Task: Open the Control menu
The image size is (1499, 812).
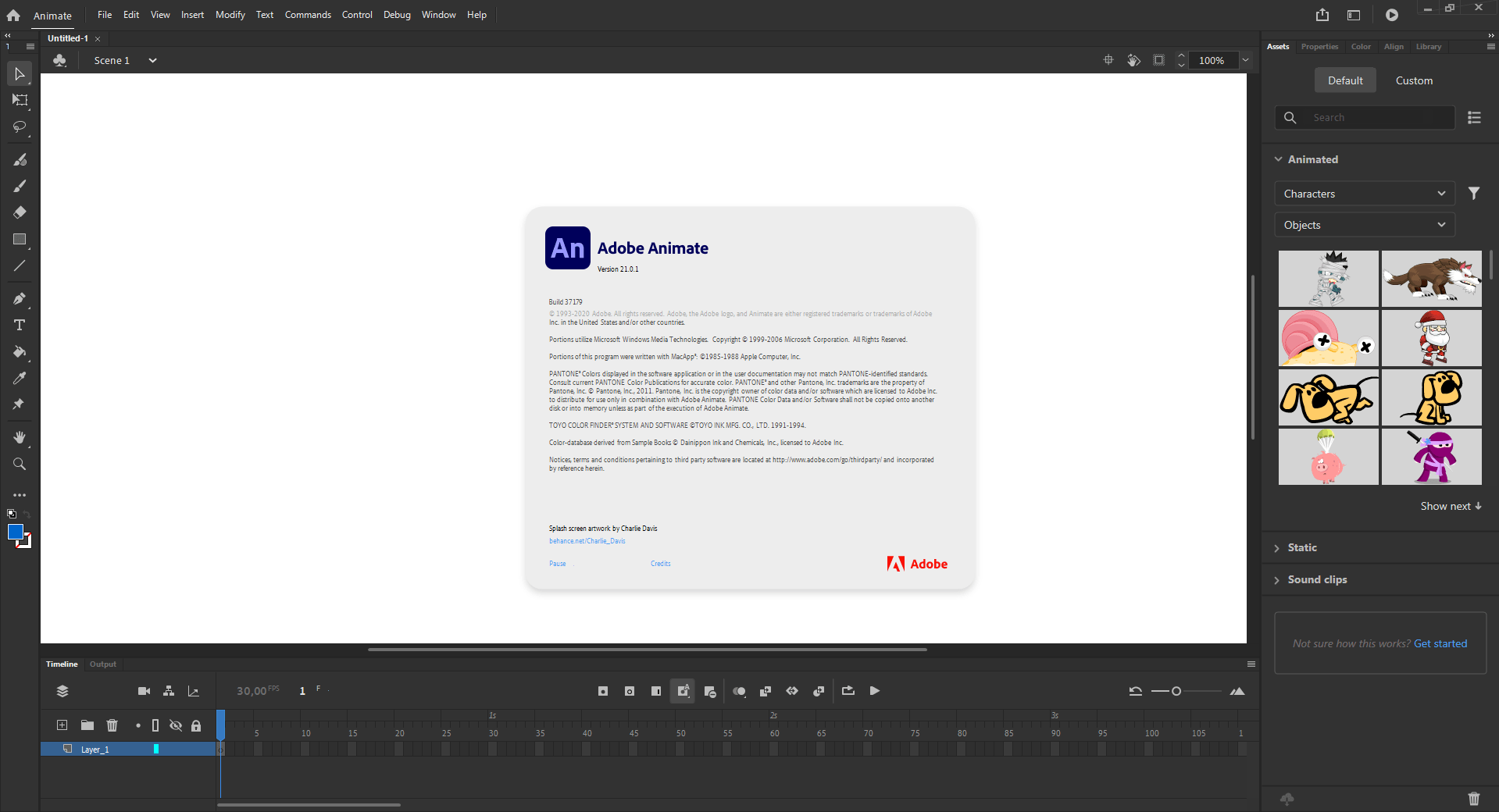Action: 357,15
